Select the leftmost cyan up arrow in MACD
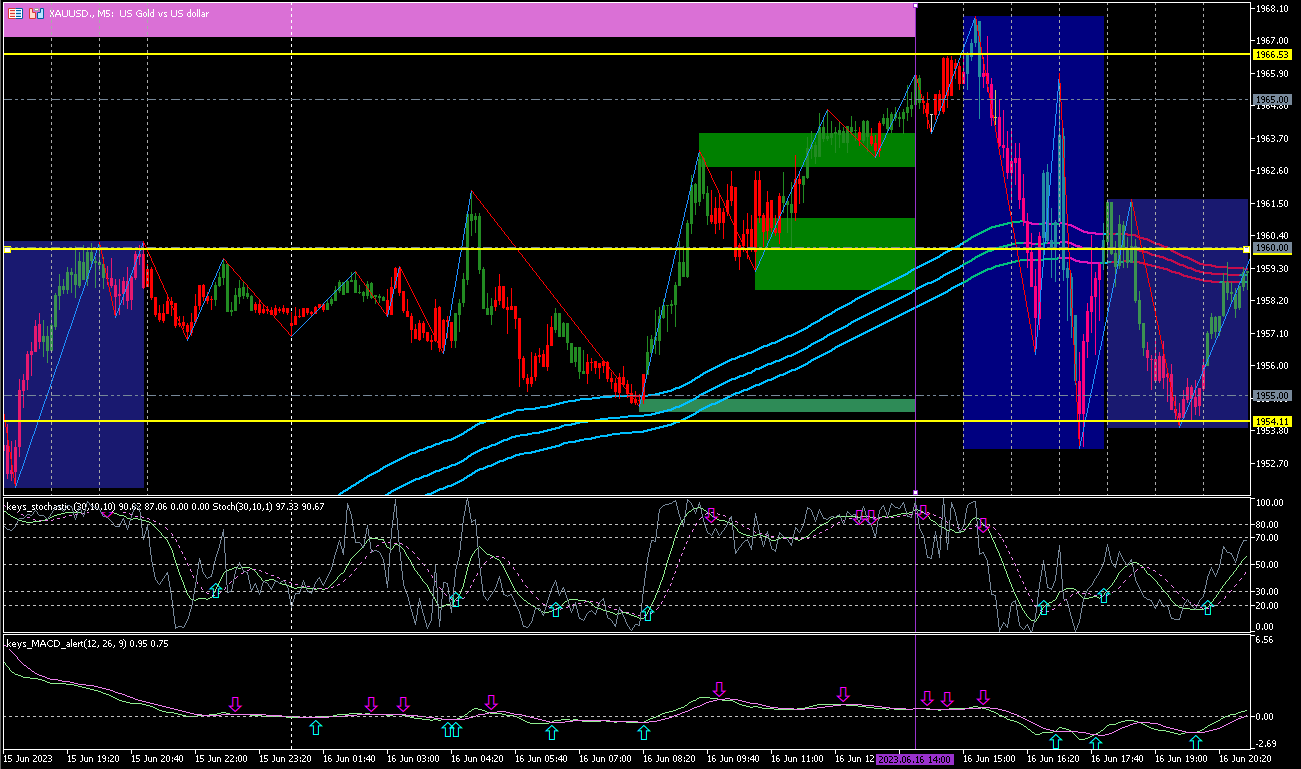This screenshot has height=769, width=1301. point(315,727)
